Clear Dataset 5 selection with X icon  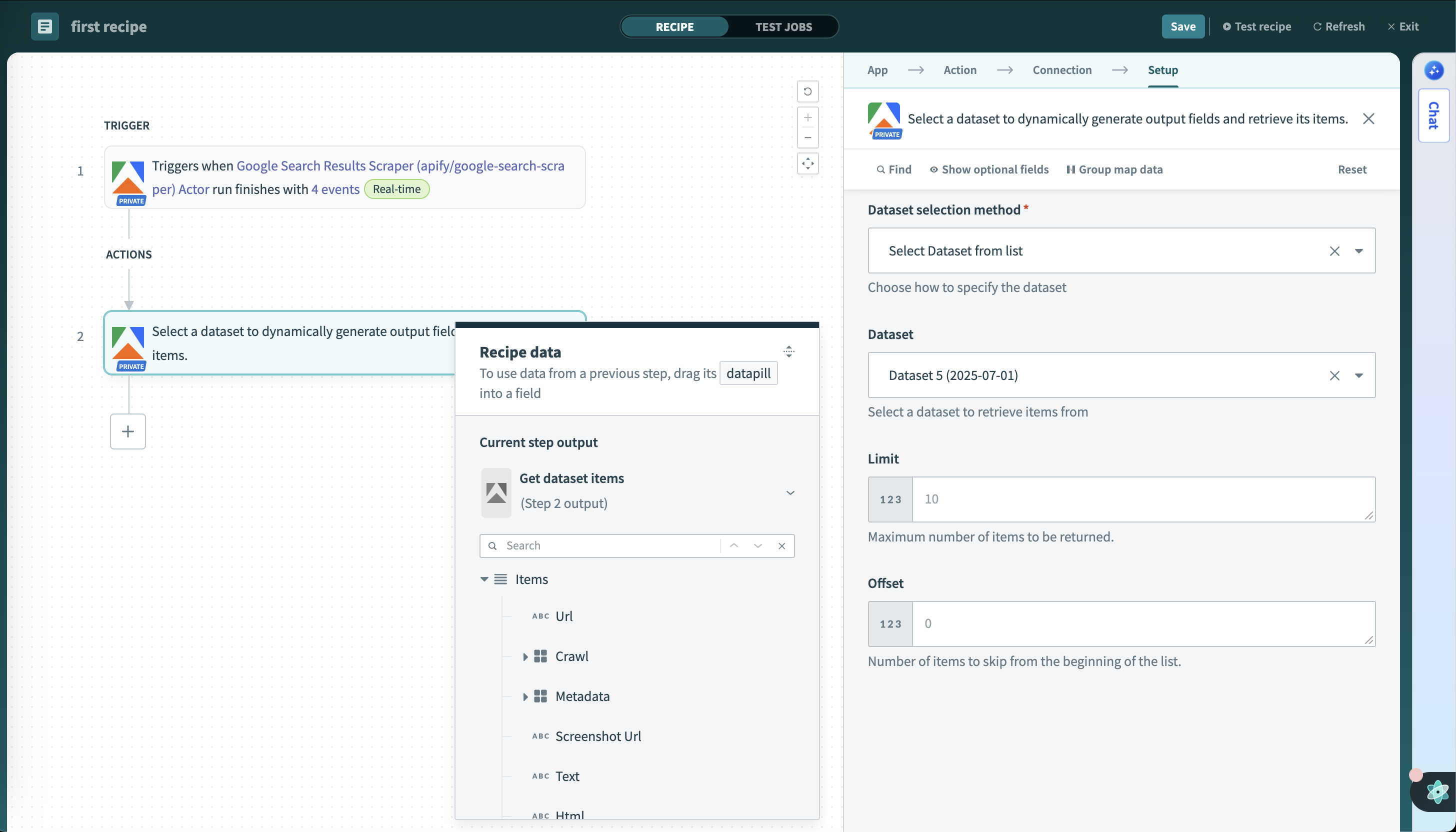coord(1335,375)
